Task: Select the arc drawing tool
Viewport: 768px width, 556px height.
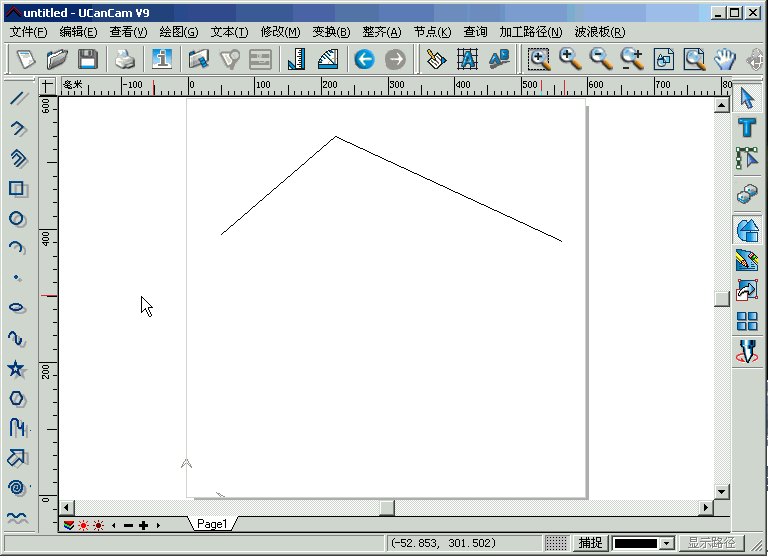Action: click(x=17, y=248)
